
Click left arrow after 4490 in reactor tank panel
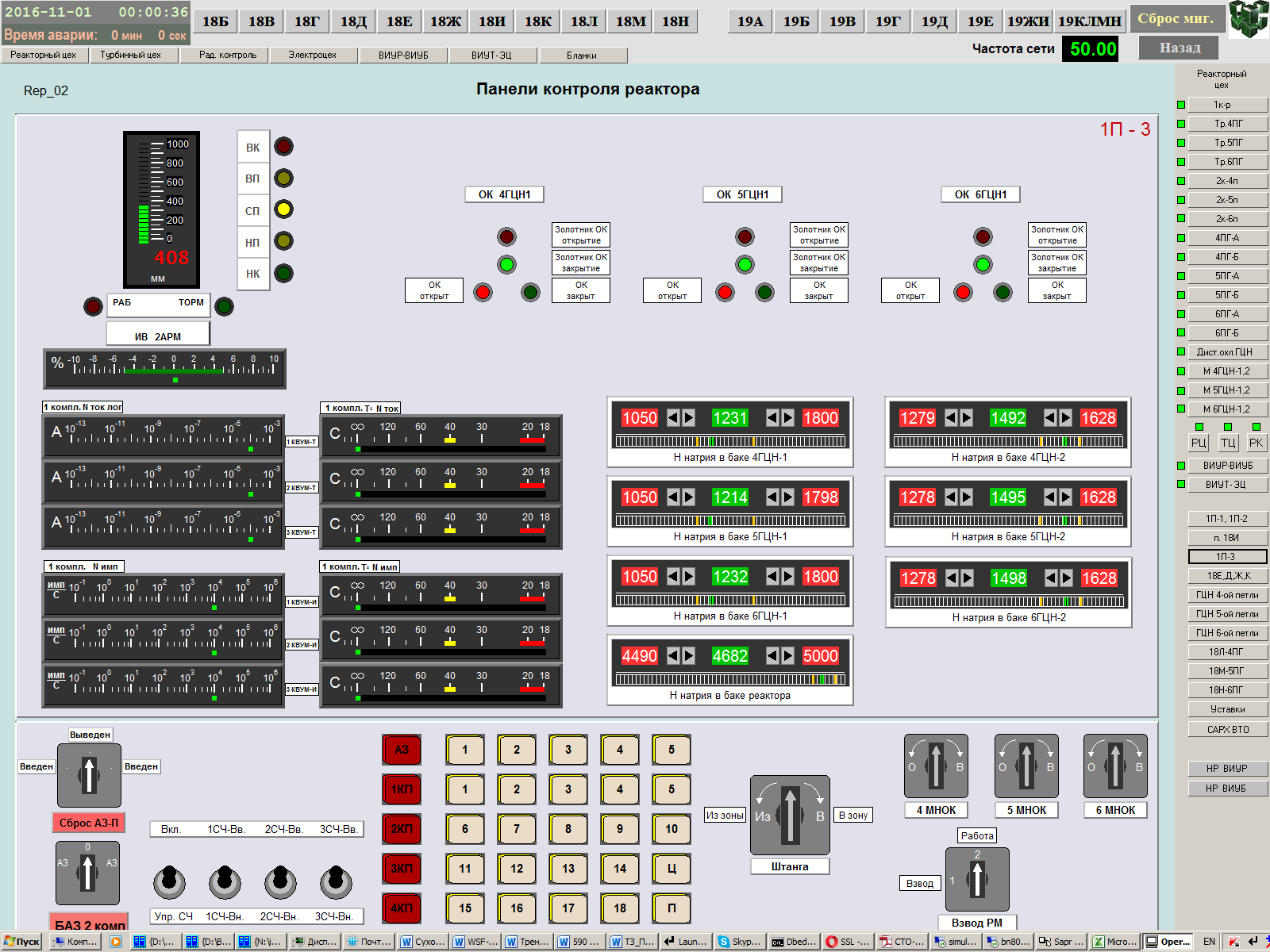point(673,655)
